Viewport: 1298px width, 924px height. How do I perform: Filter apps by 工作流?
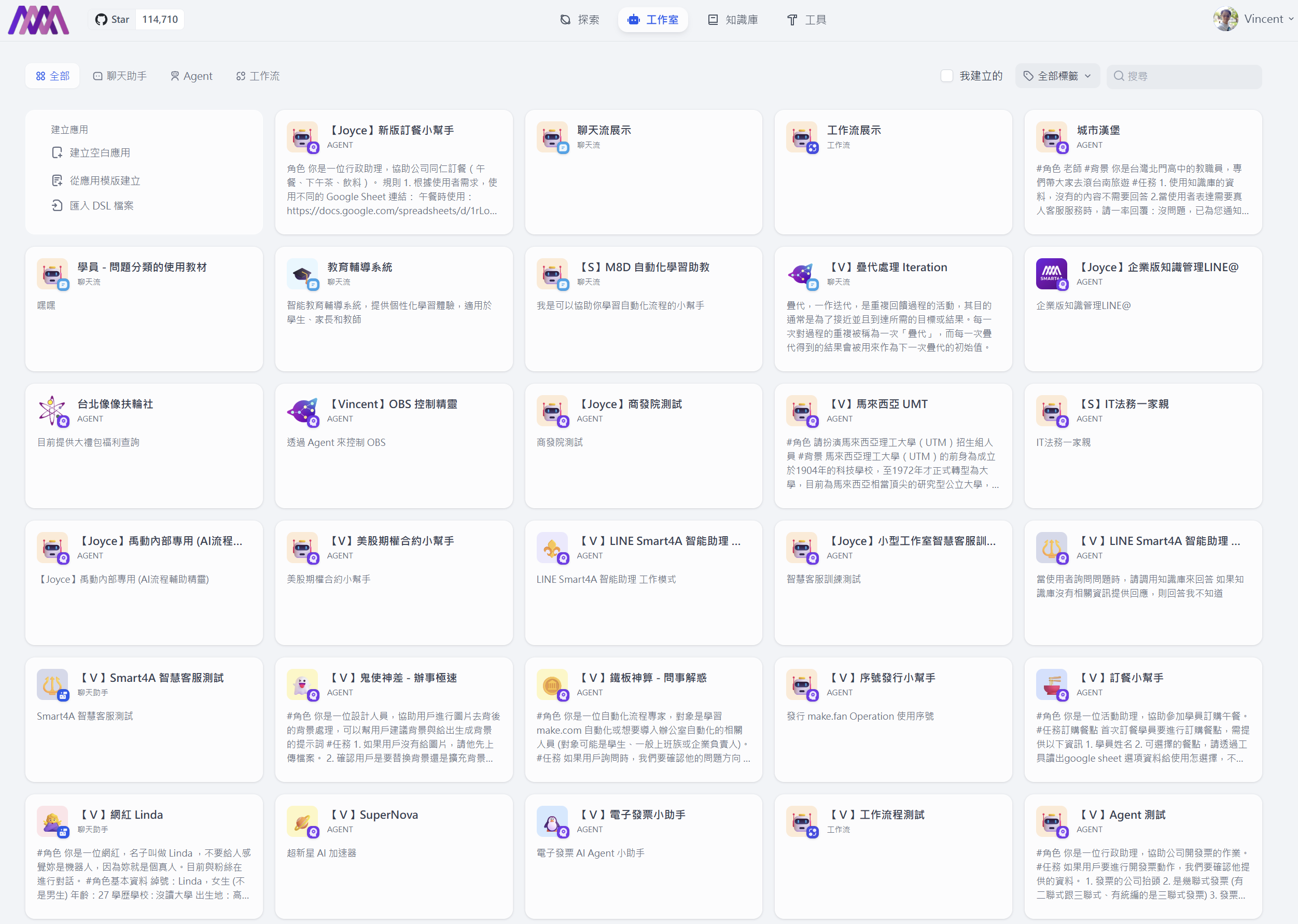tap(258, 76)
